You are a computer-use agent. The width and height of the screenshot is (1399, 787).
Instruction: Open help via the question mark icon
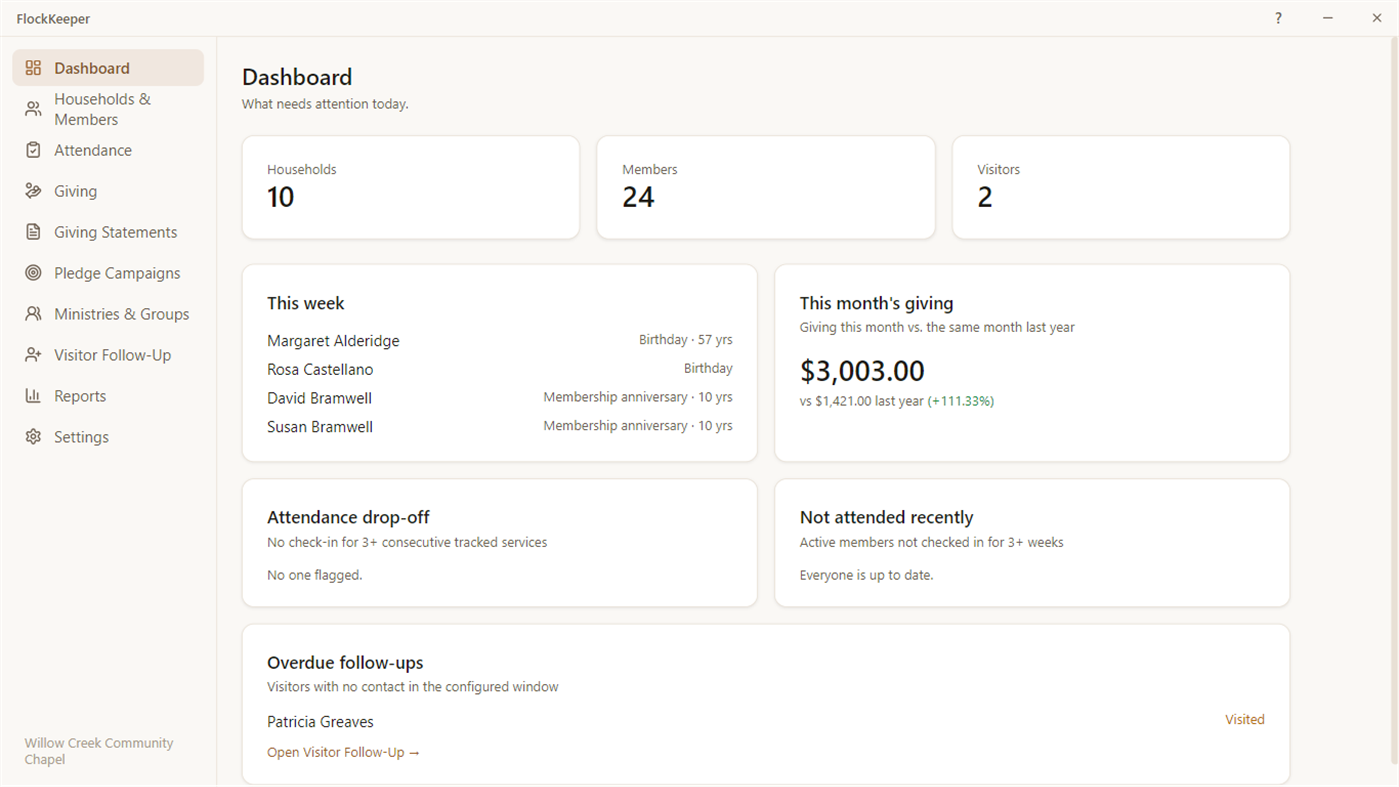tap(1278, 18)
